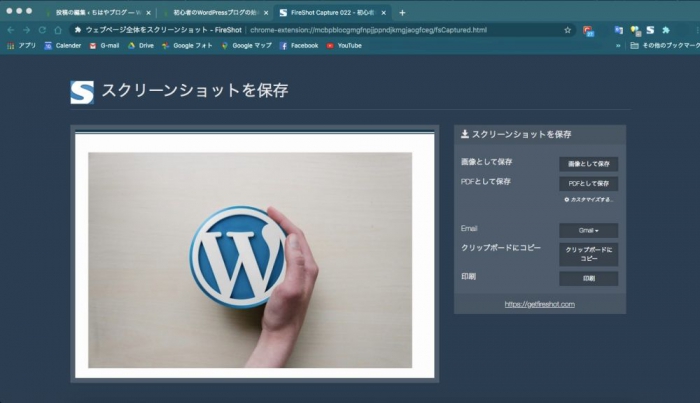This screenshot has width=700, height=403.
Task: Click the address bar URL
Action: (368, 30)
